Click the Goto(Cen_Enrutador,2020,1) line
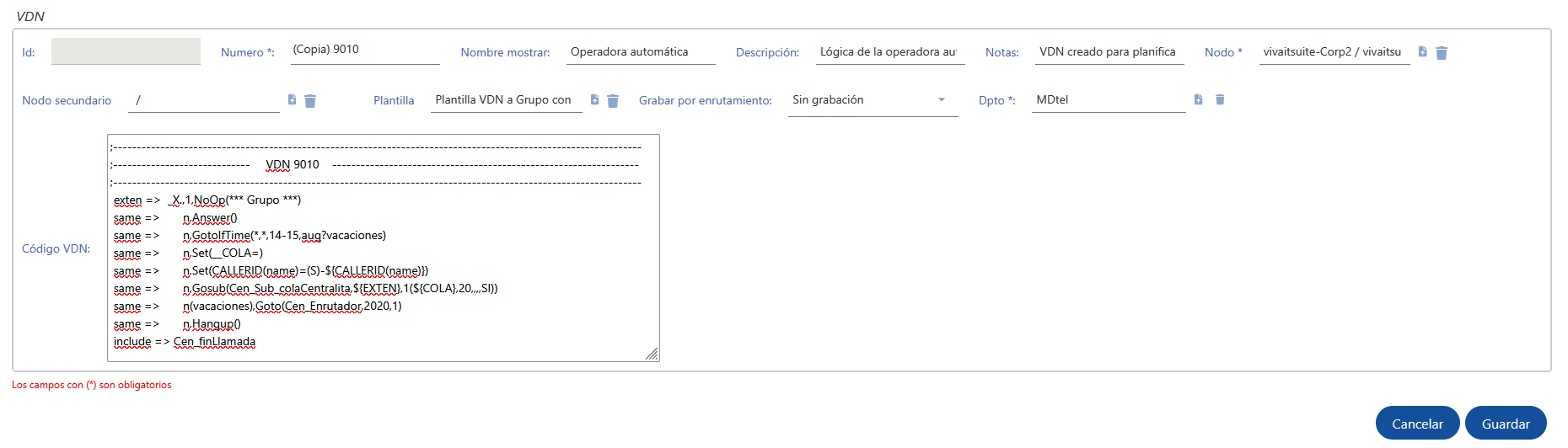 pyautogui.click(x=257, y=307)
